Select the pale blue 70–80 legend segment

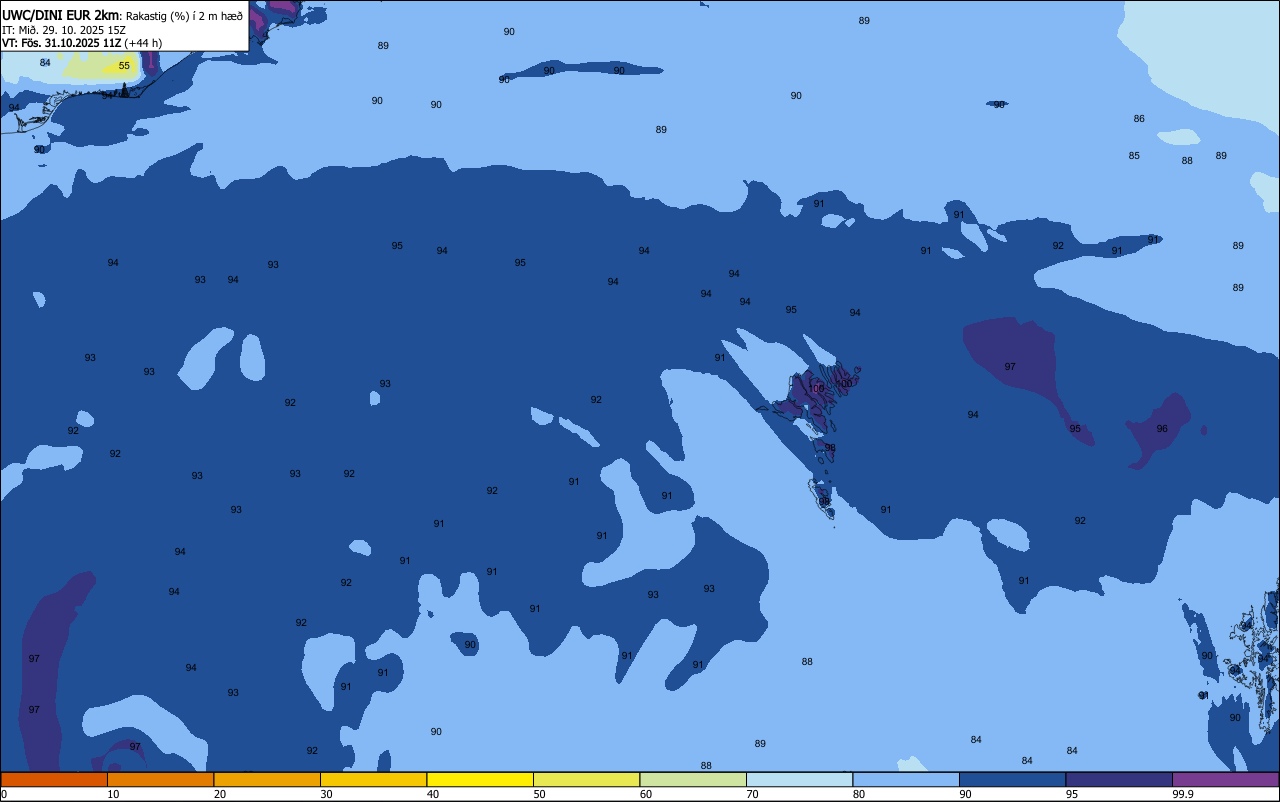(799, 779)
